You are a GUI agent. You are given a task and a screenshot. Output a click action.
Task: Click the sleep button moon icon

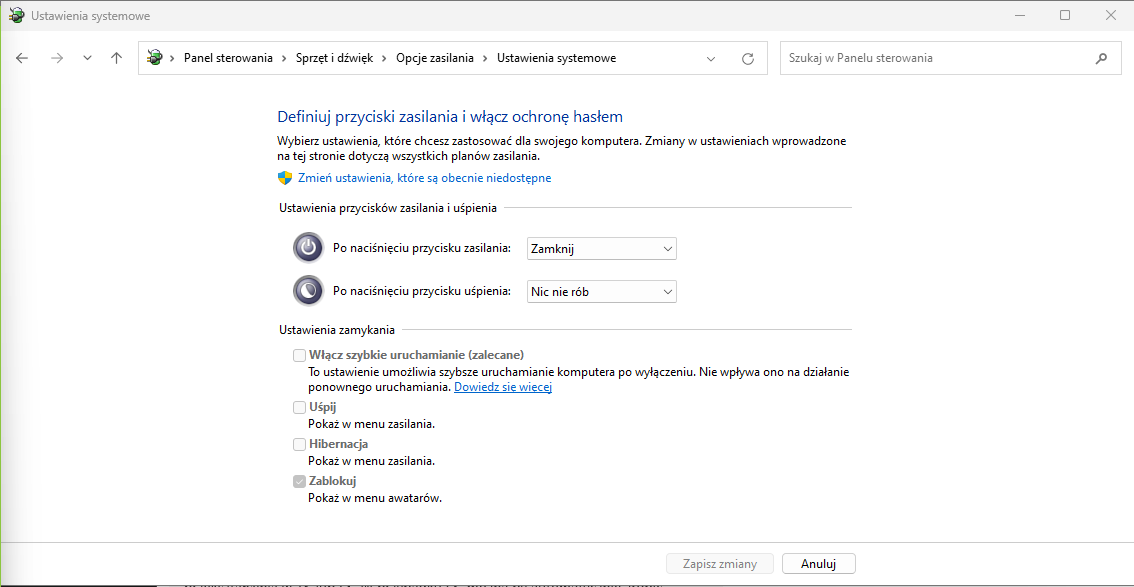(308, 291)
